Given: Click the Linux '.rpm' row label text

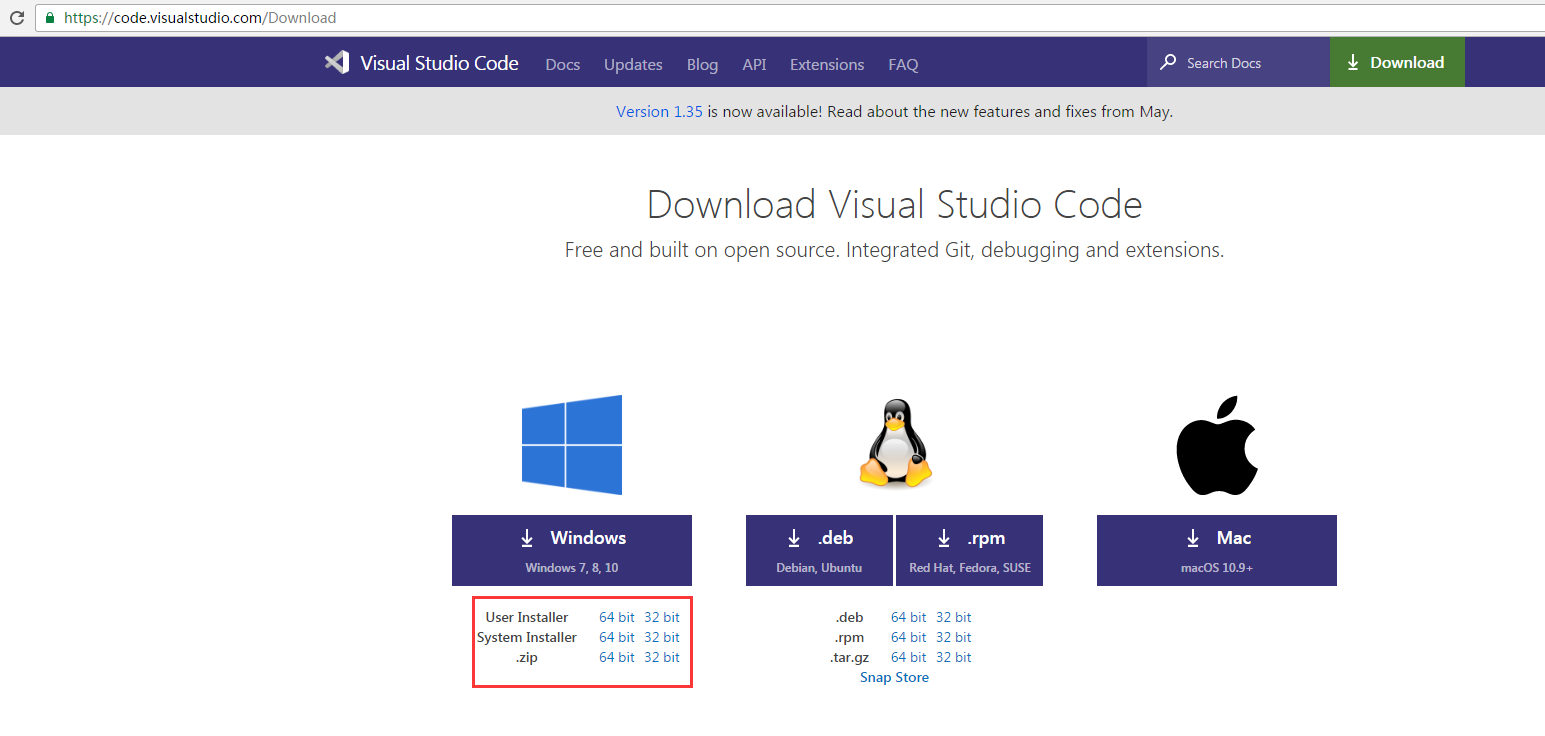Looking at the screenshot, I should click(x=850, y=637).
